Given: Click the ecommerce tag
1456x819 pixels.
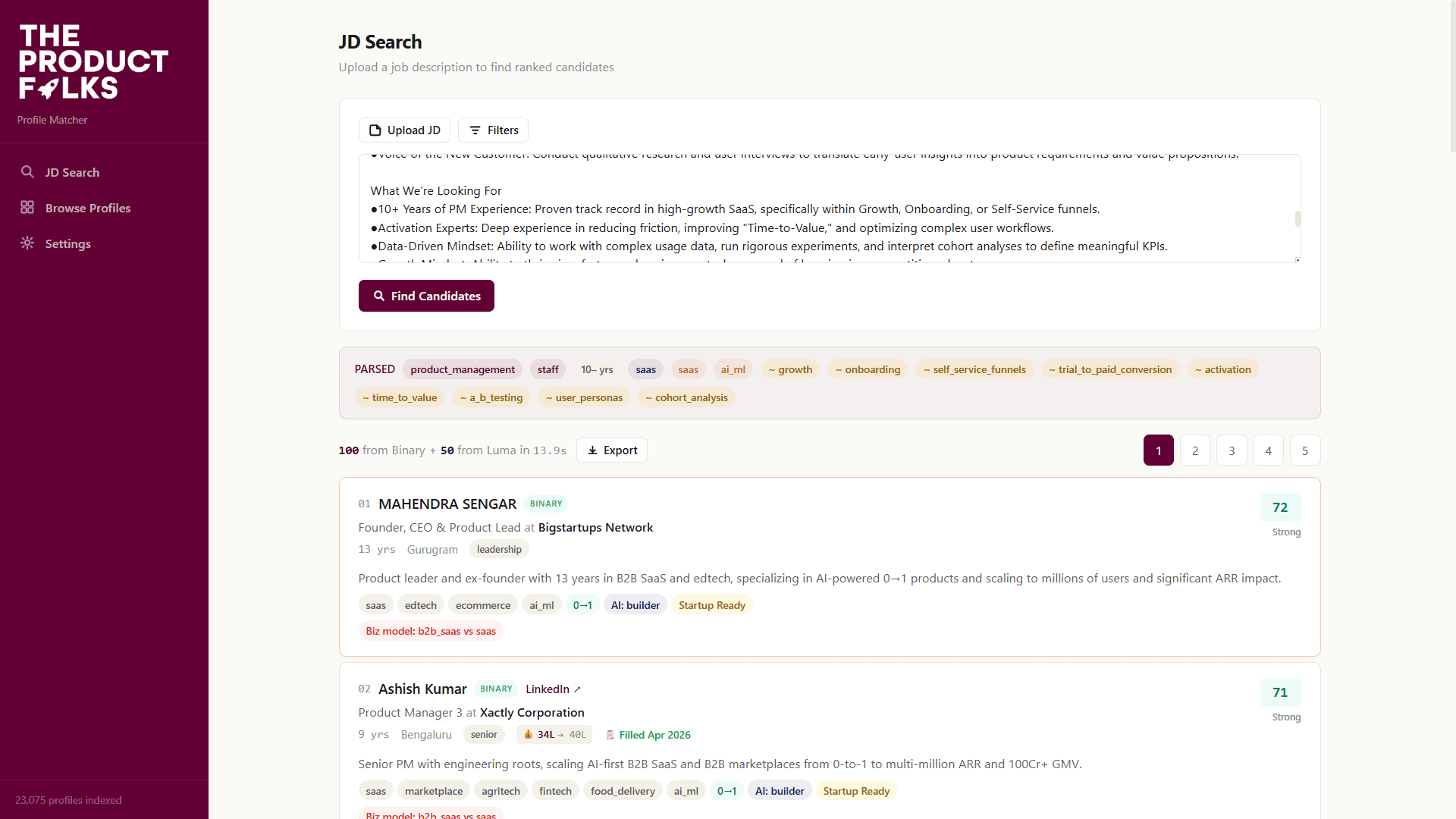Looking at the screenshot, I should tap(483, 605).
